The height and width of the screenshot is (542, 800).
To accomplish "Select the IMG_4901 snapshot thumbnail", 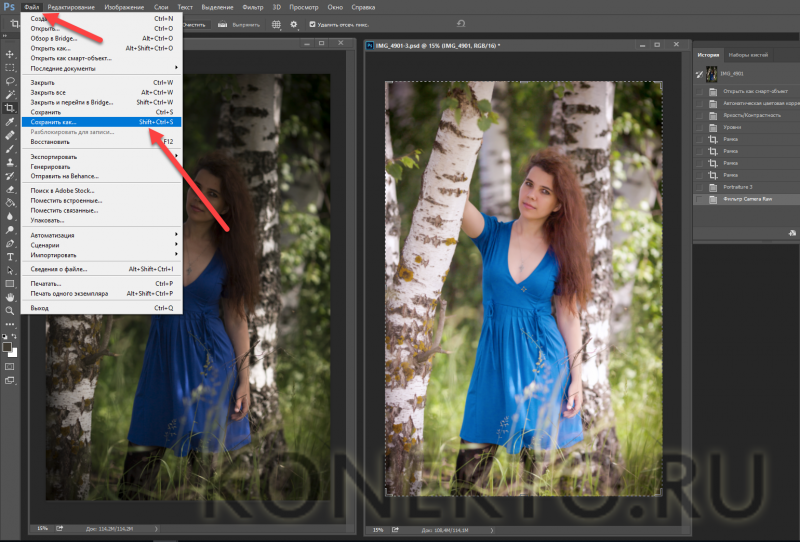I will point(711,74).
